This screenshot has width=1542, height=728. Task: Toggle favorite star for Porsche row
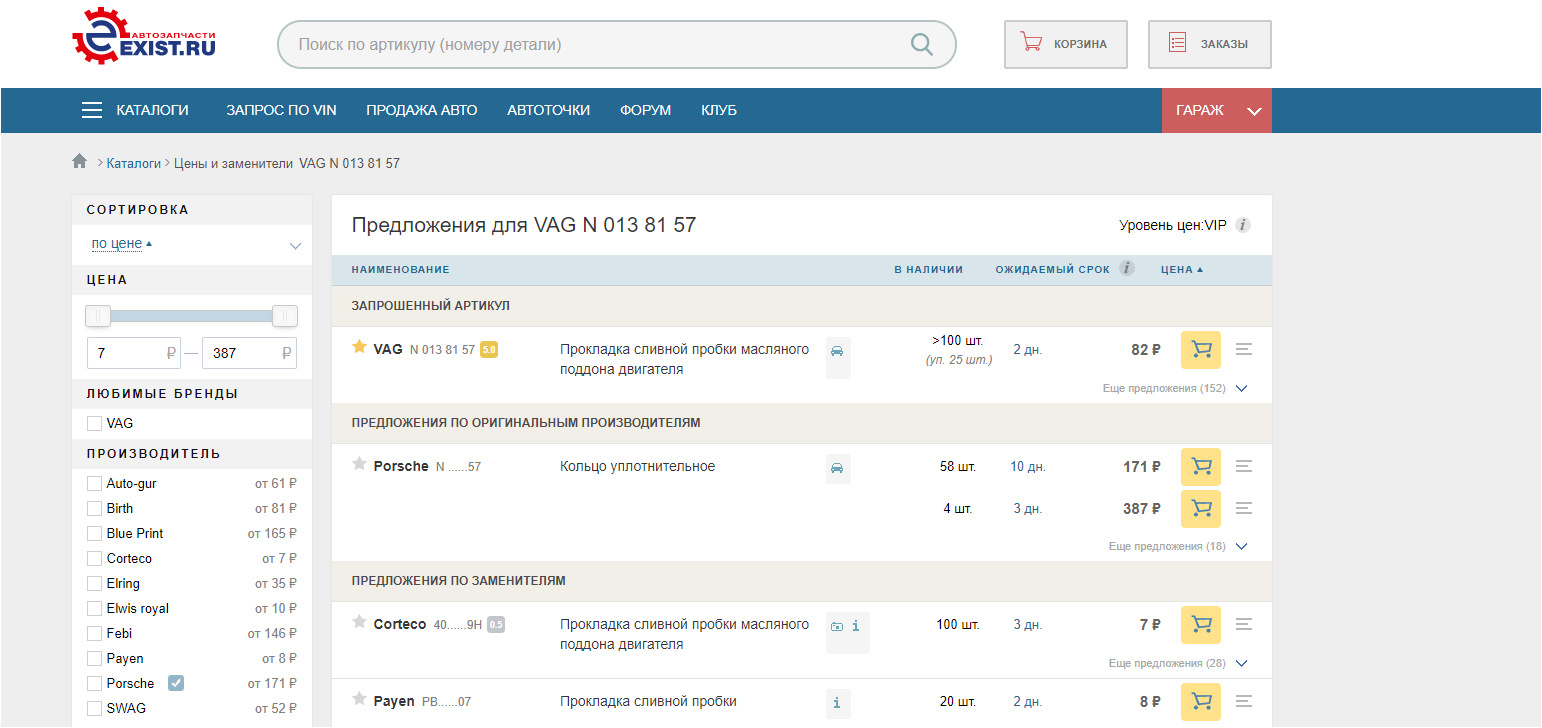[359, 464]
